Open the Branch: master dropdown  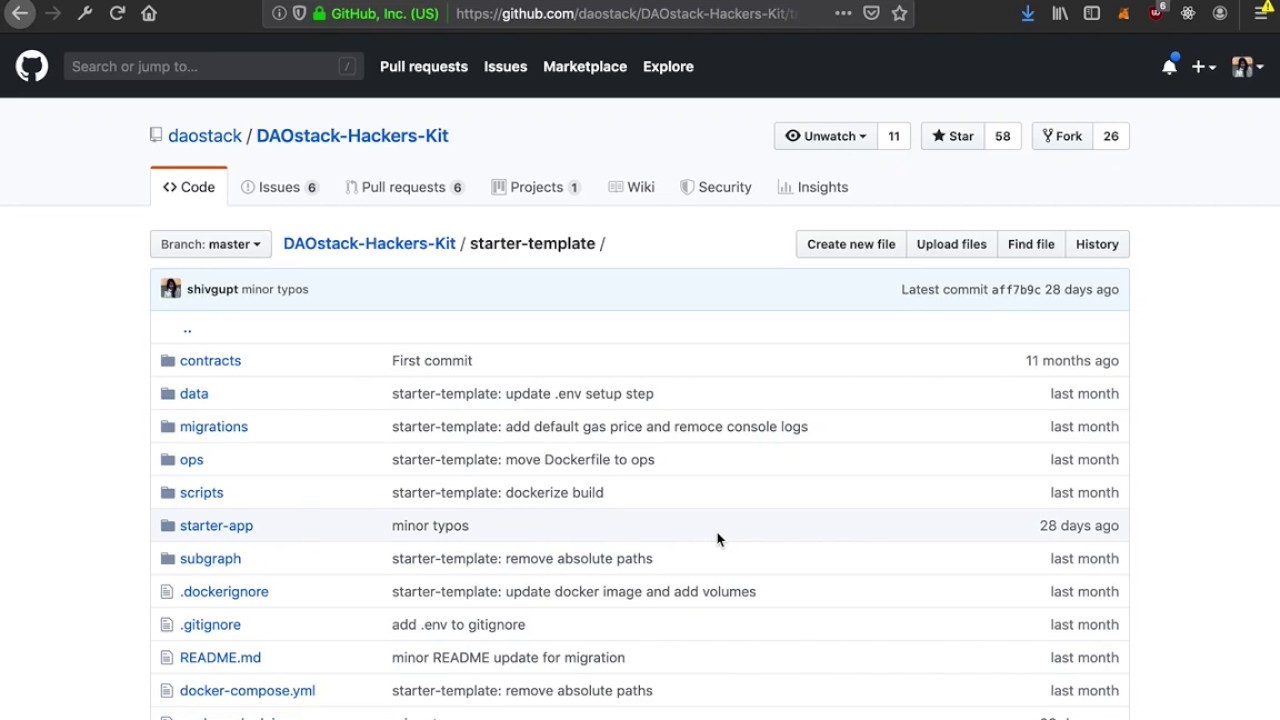211,244
